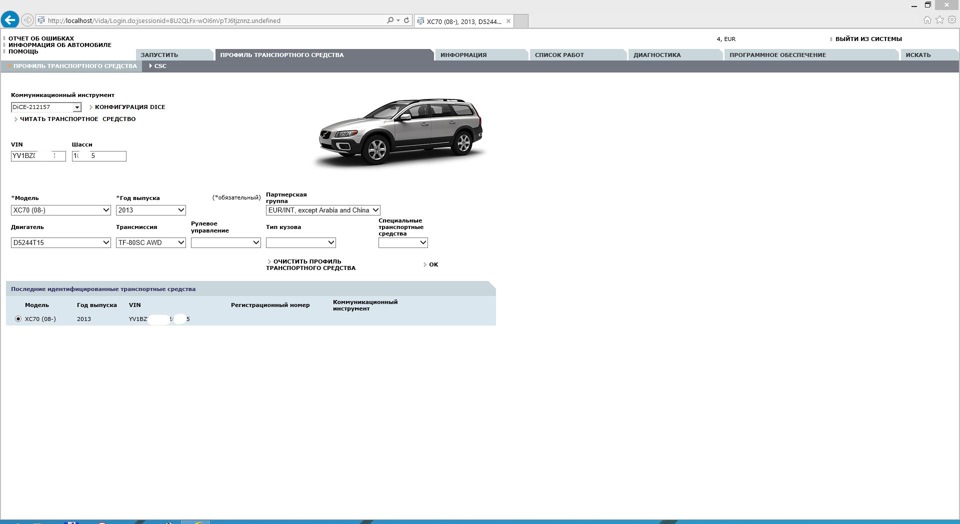Go to the ДИАГНОСТИКА tab
960x524 pixels.
pos(675,55)
